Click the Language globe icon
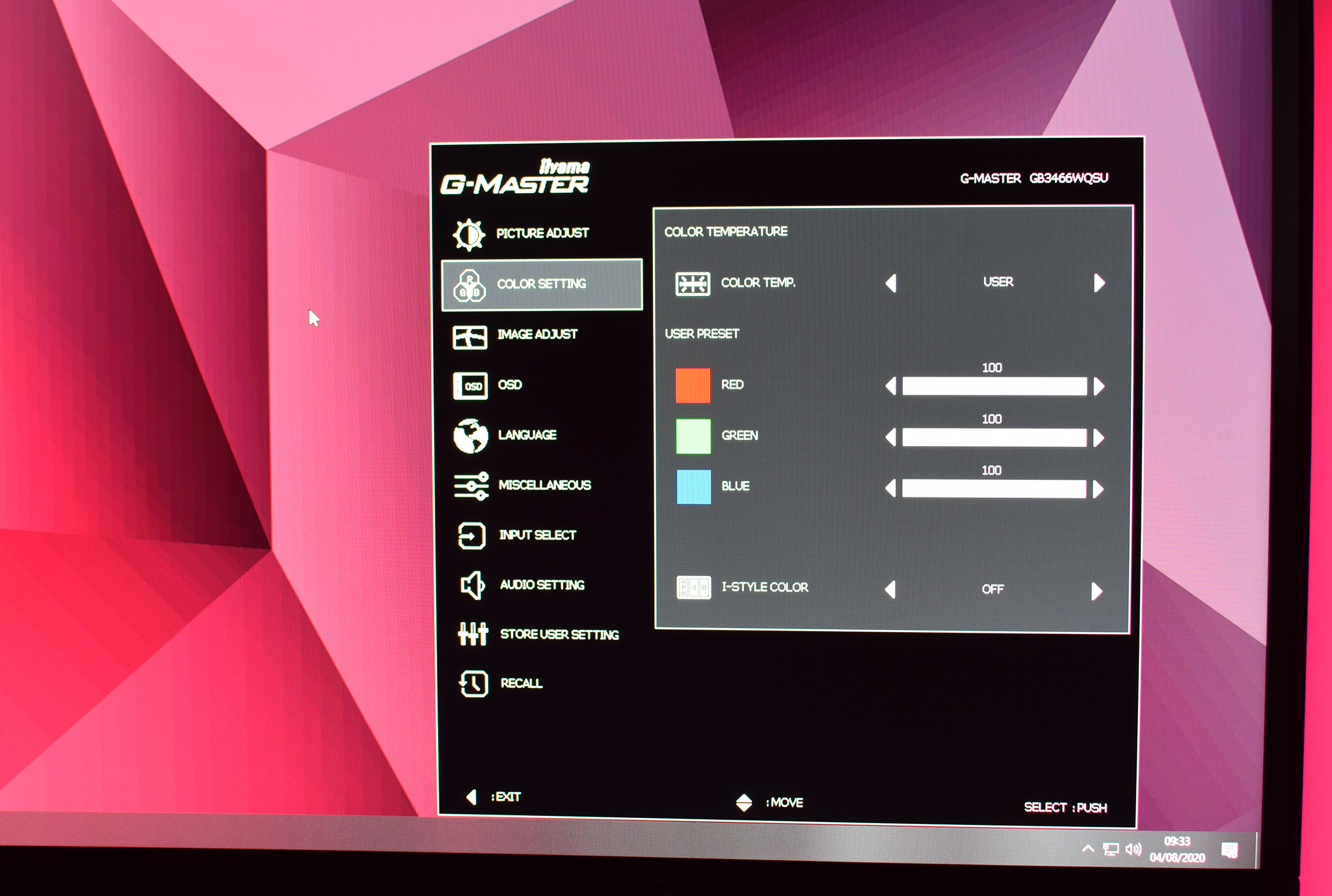 471,436
